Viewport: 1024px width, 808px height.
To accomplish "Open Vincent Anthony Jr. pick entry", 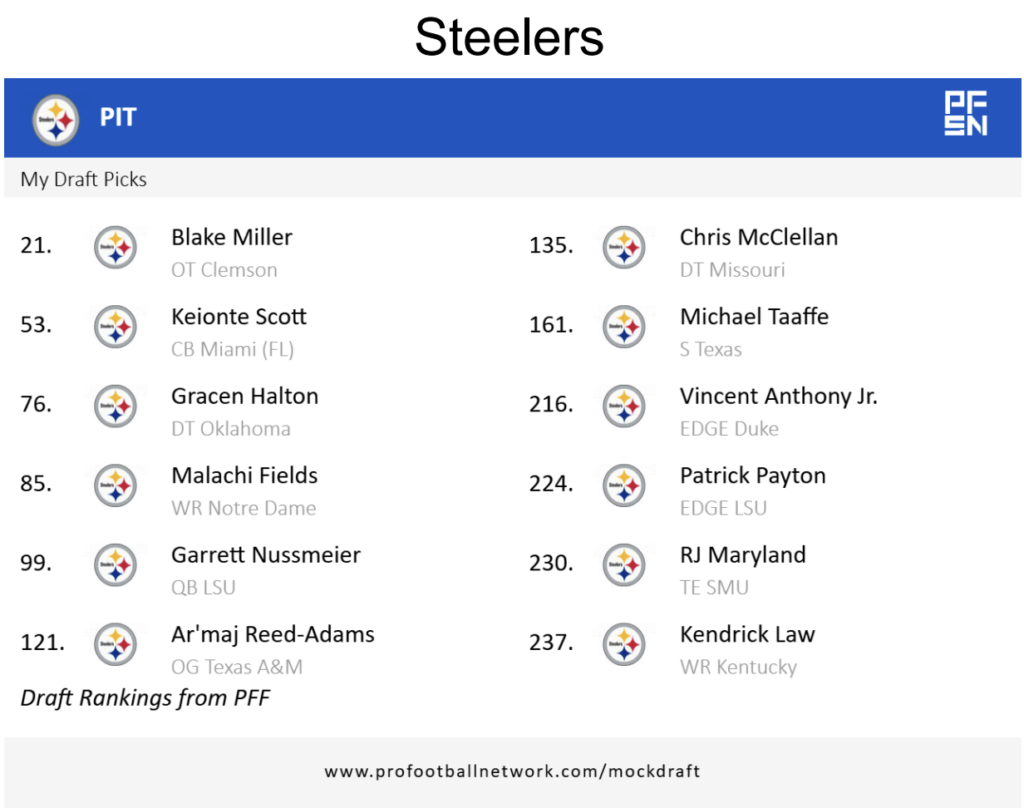I will (x=778, y=396).
